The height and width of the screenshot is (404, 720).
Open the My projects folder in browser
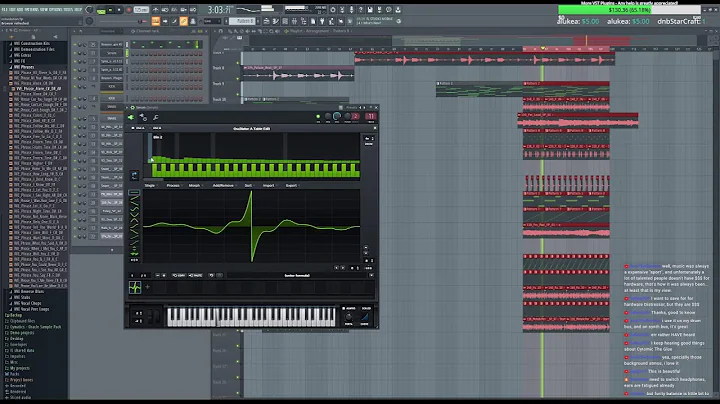coord(18,368)
